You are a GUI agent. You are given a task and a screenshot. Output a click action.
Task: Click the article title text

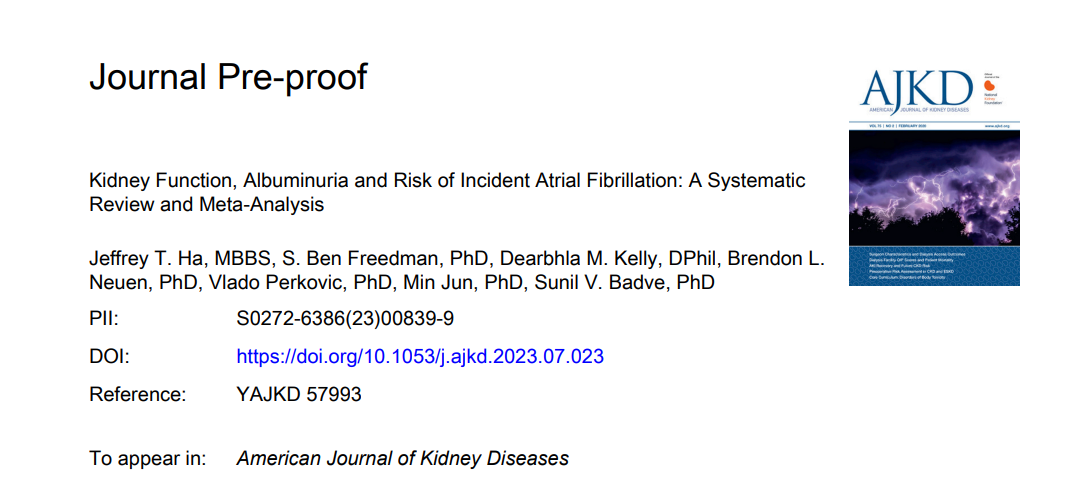pos(447,192)
